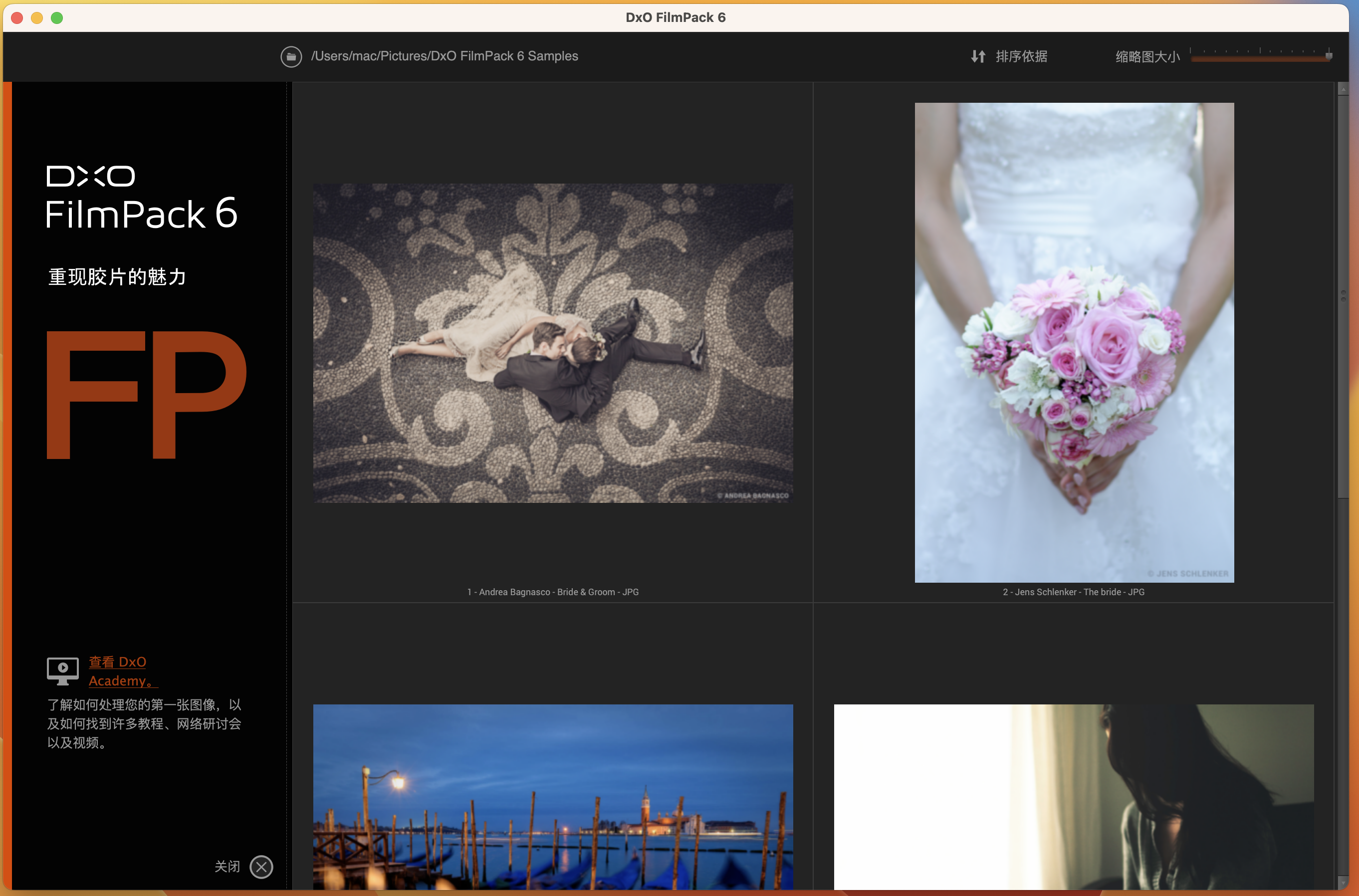Click the DxO Academy monitor icon
The width and height of the screenshot is (1359, 896).
coord(63,671)
